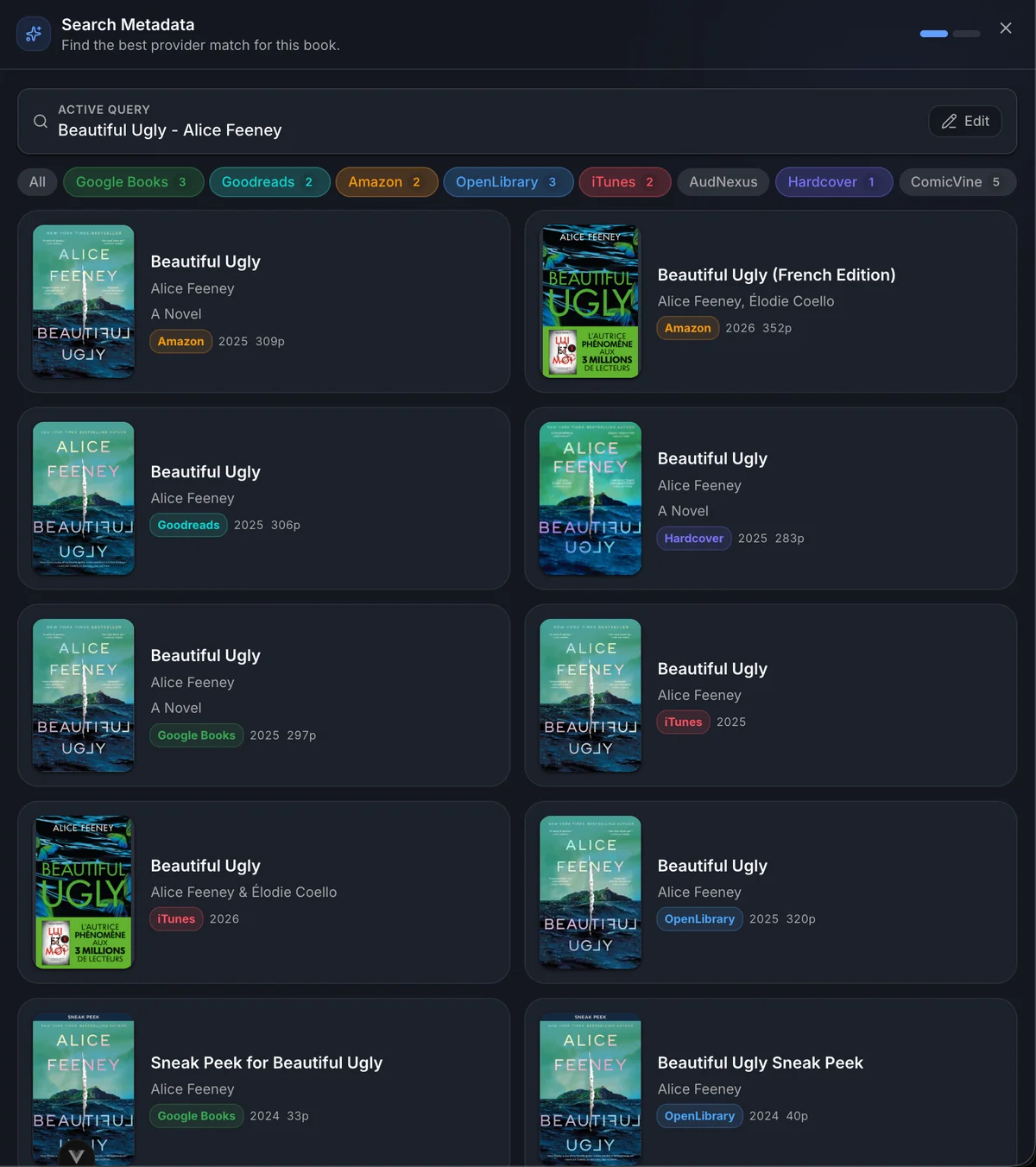The image size is (1036, 1167).
Task: Click the Amazon badge on 309p result
Action: (180, 341)
